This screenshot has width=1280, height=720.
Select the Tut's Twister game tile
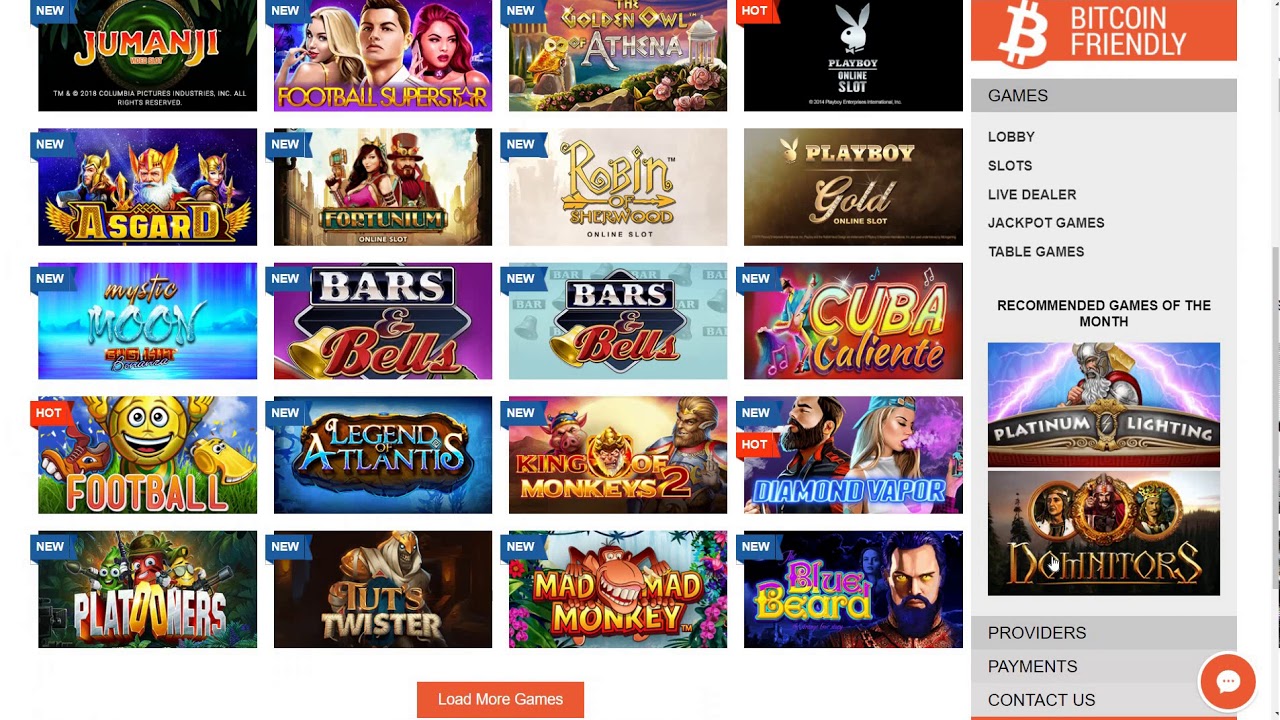click(x=382, y=589)
